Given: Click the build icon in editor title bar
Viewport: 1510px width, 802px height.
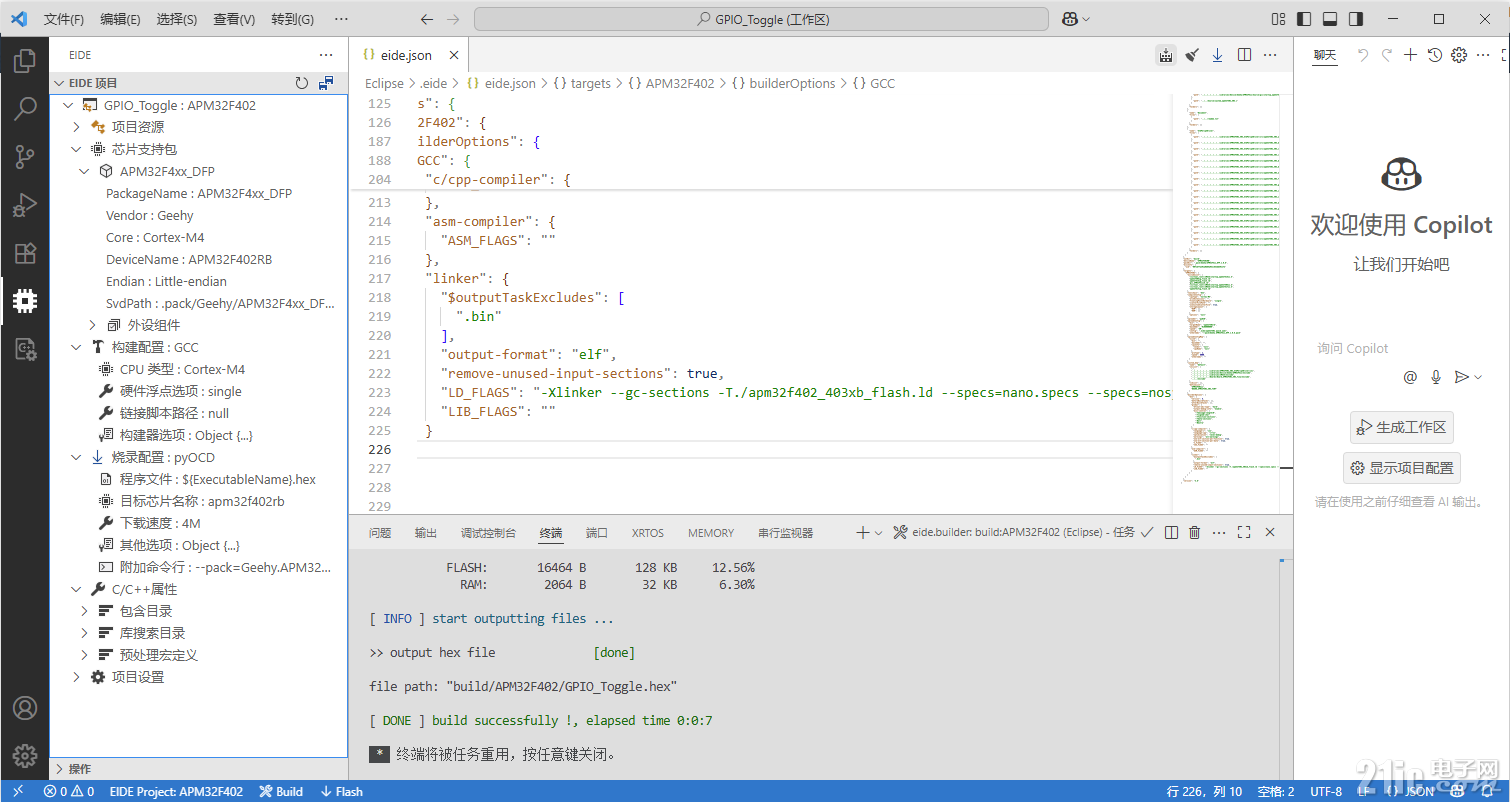Looking at the screenshot, I should pos(1166,55).
